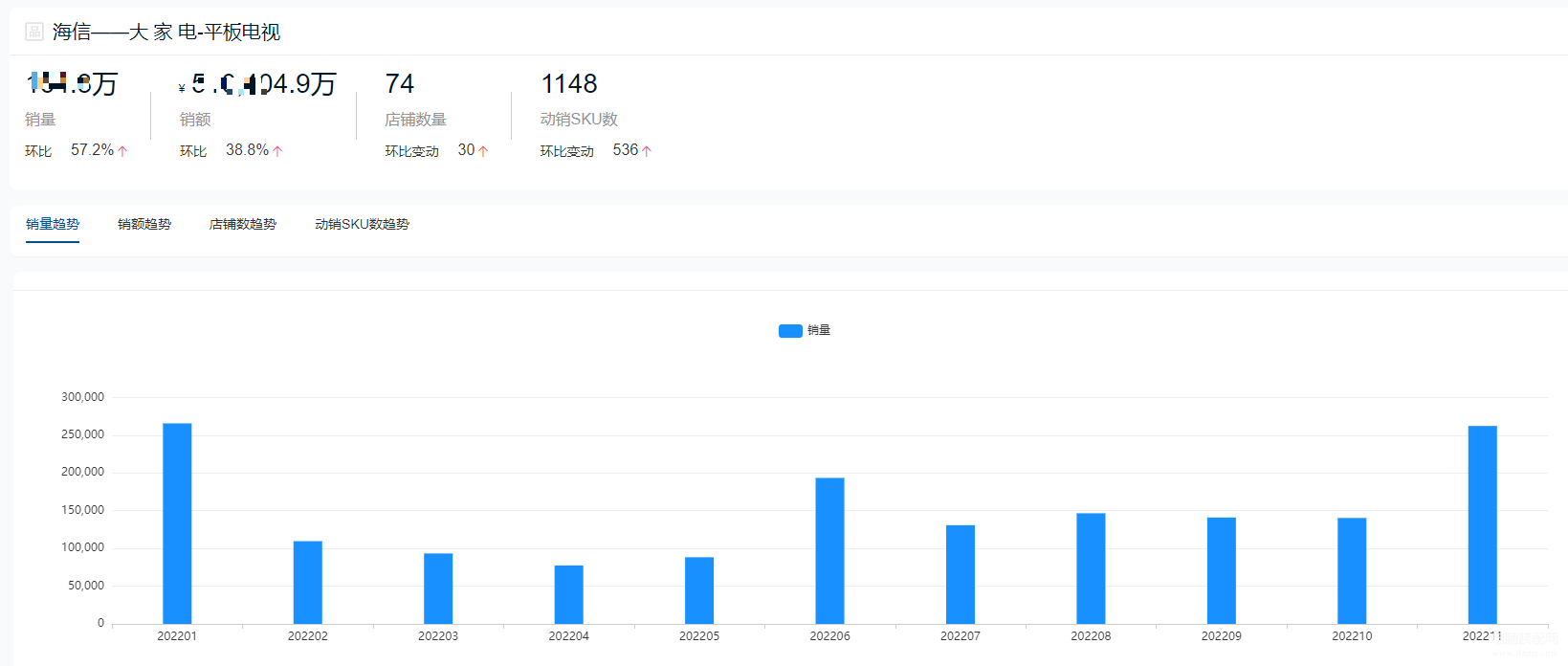Image resolution: width=1568 pixels, height=666 pixels.
Task: Click the up arrow next to 38.8%
Action: click(277, 151)
